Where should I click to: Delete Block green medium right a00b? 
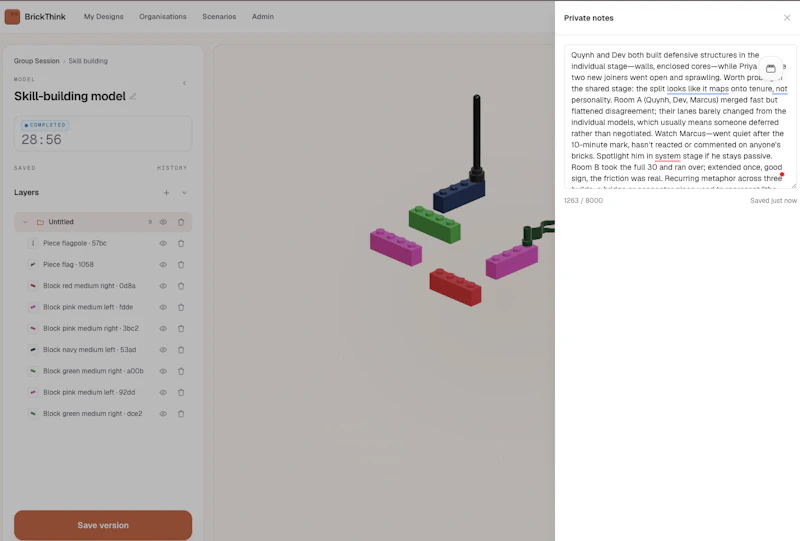point(181,371)
